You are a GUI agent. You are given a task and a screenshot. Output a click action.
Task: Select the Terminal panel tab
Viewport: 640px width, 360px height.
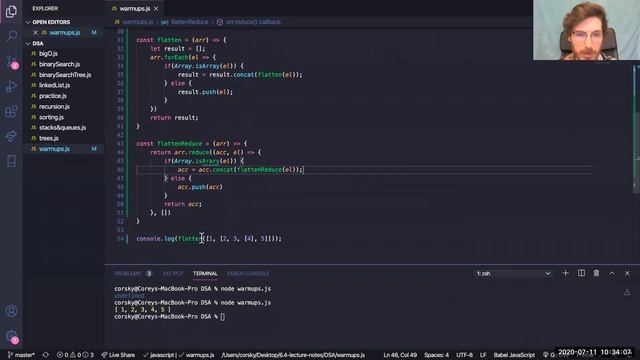click(x=205, y=273)
